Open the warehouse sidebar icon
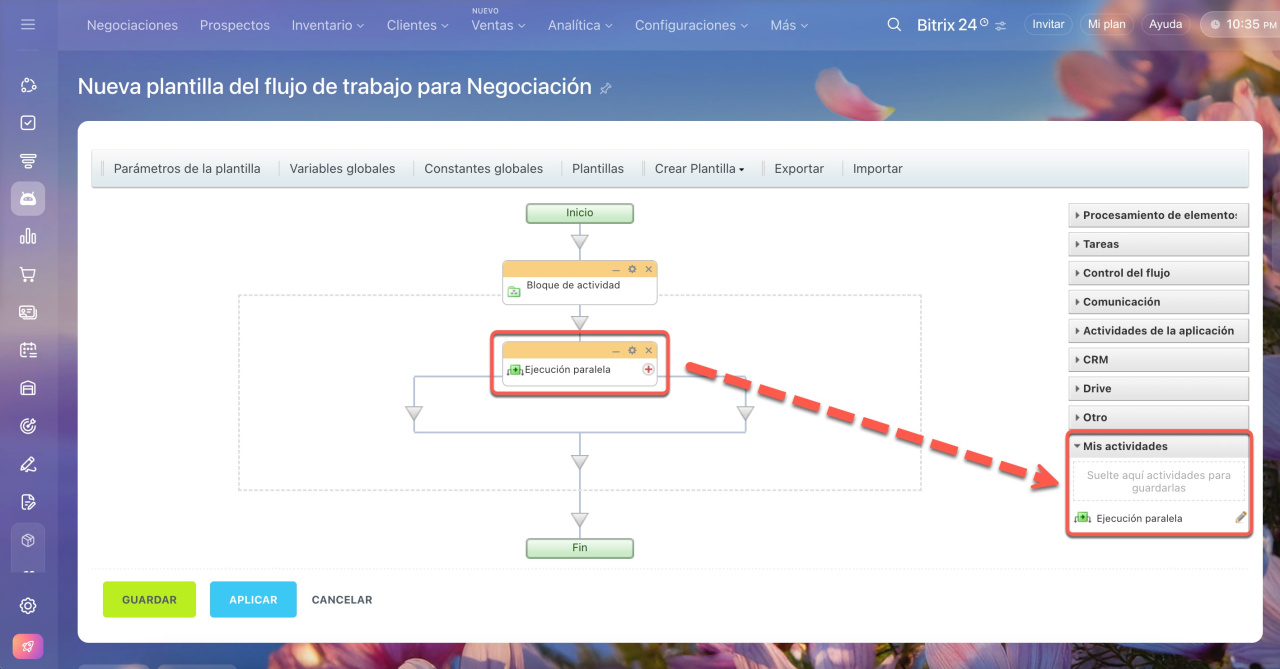This screenshot has width=1280, height=669. [28, 388]
